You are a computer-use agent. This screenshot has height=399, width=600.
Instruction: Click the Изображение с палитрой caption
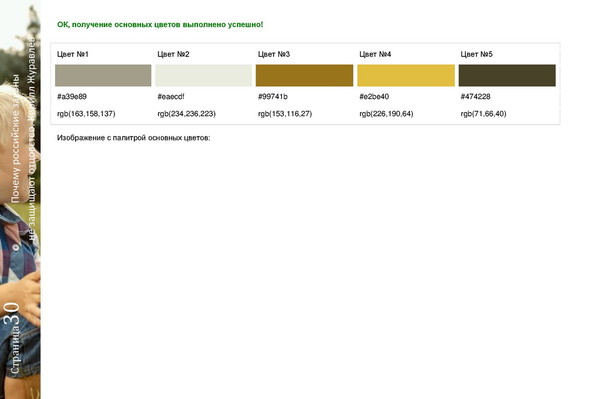[x=134, y=138]
